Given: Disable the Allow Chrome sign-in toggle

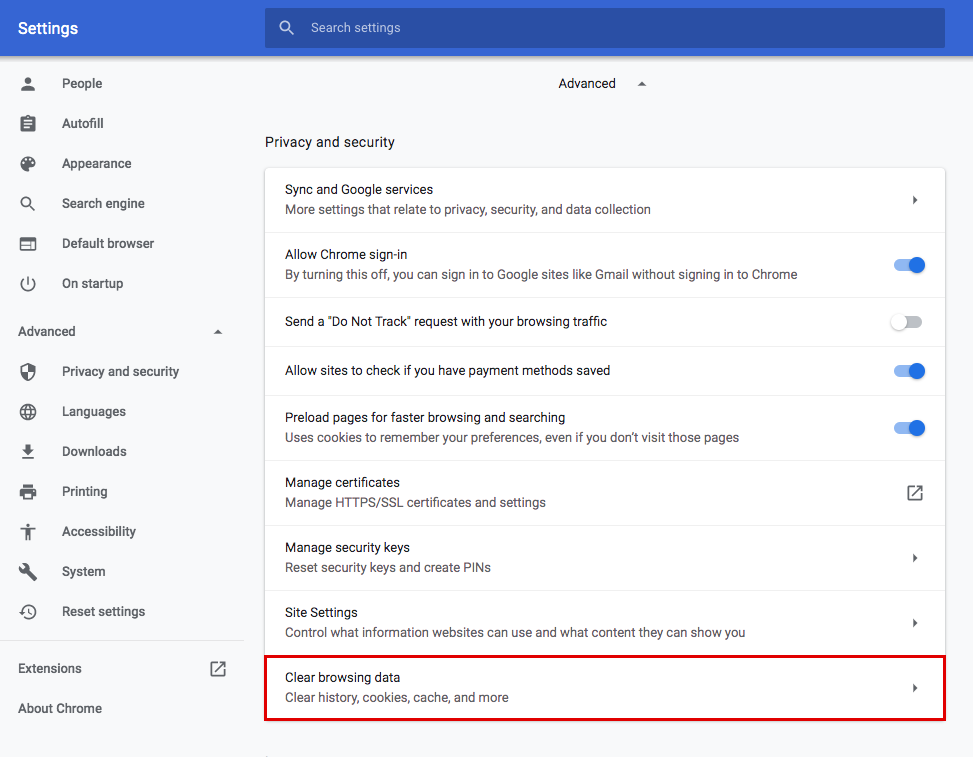Looking at the screenshot, I should point(908,265).
